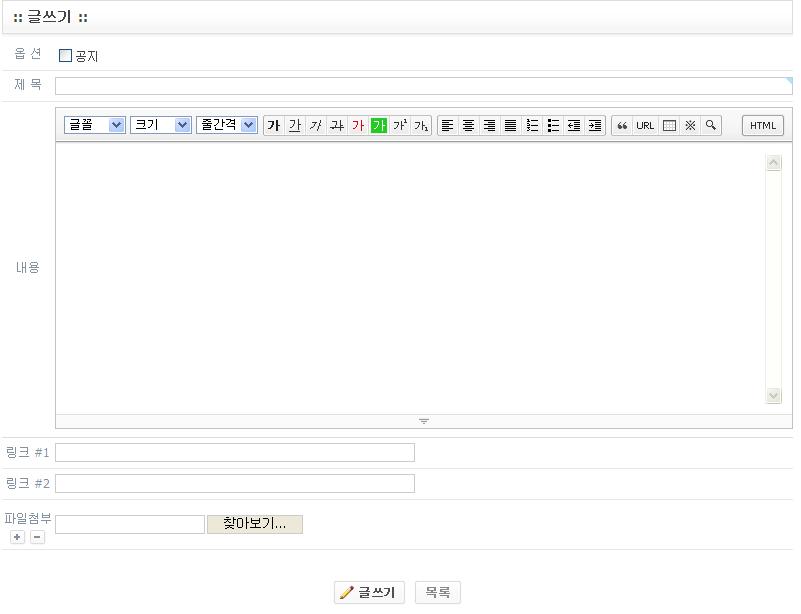Apply italic text formatting
This screenshot has width=801, height=614.
coord(315,126)
